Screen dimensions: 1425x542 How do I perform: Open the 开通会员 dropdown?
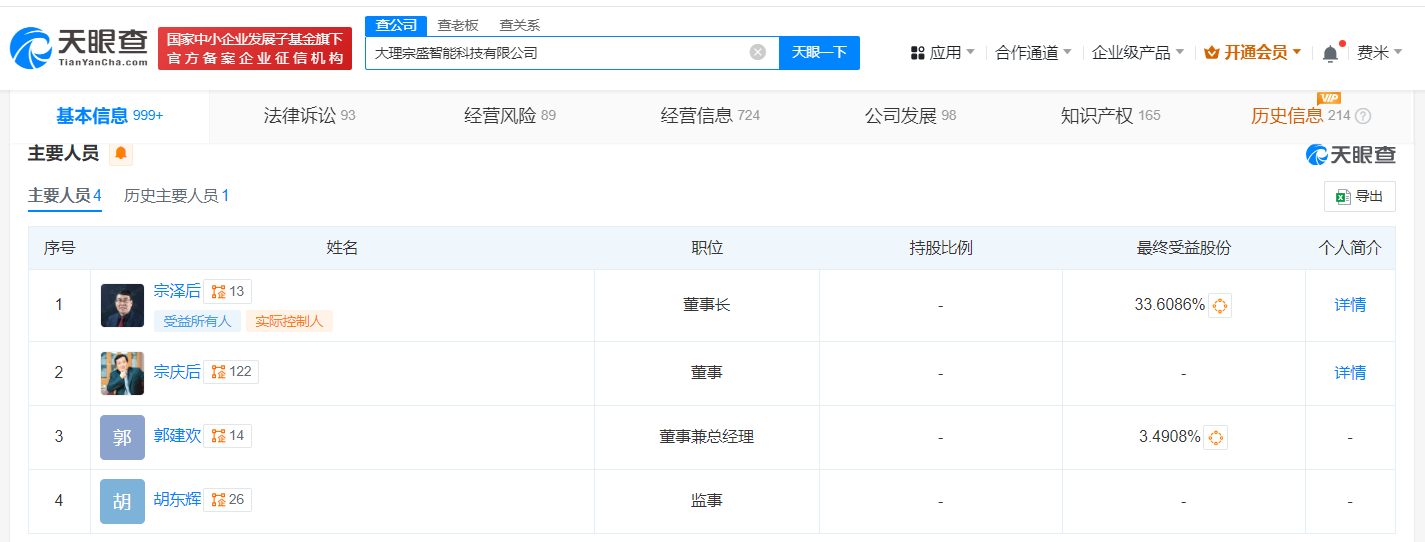click(x=1253, y=53)
